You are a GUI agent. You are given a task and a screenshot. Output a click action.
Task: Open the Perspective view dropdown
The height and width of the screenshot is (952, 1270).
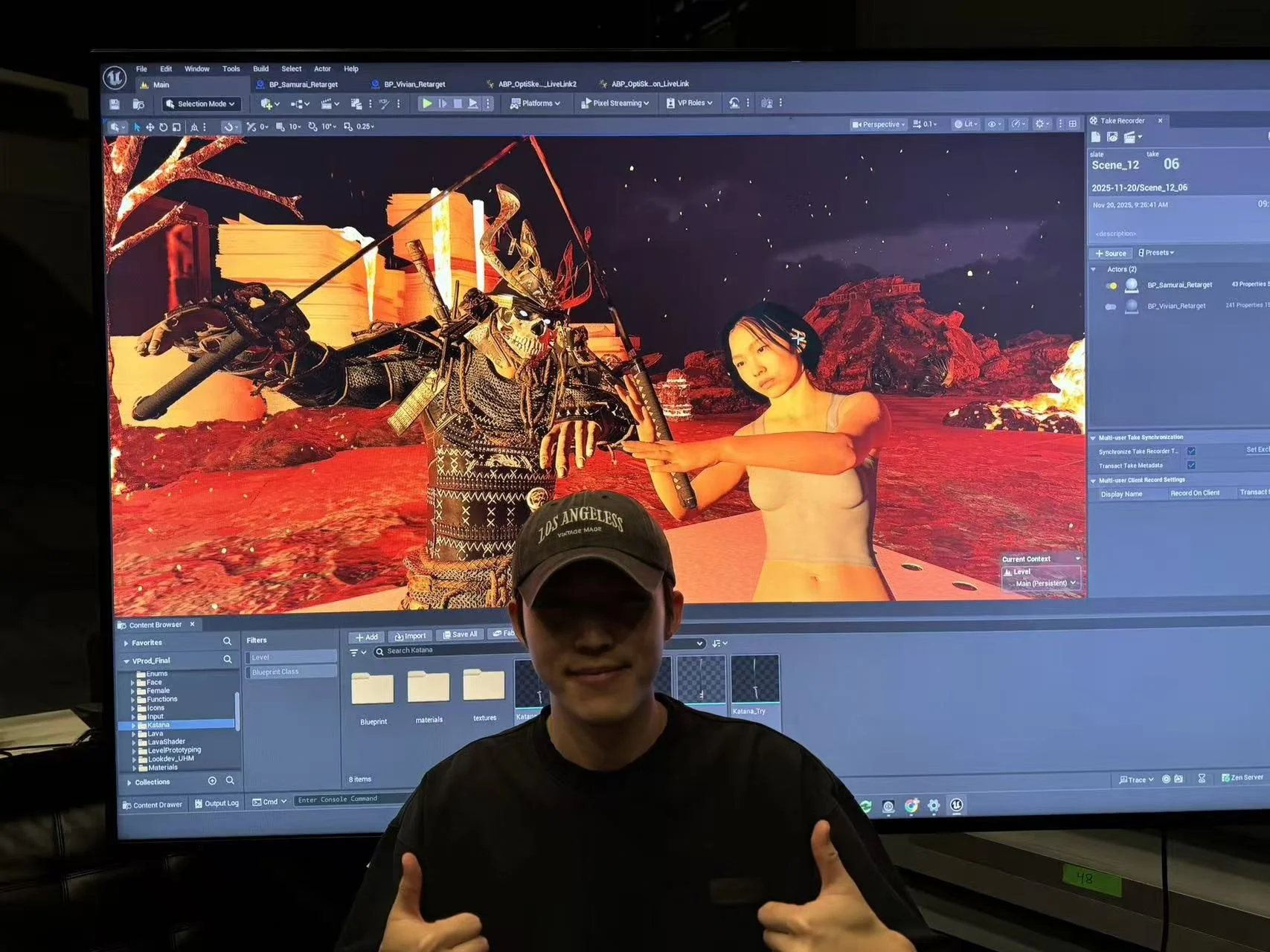[879, 125]
